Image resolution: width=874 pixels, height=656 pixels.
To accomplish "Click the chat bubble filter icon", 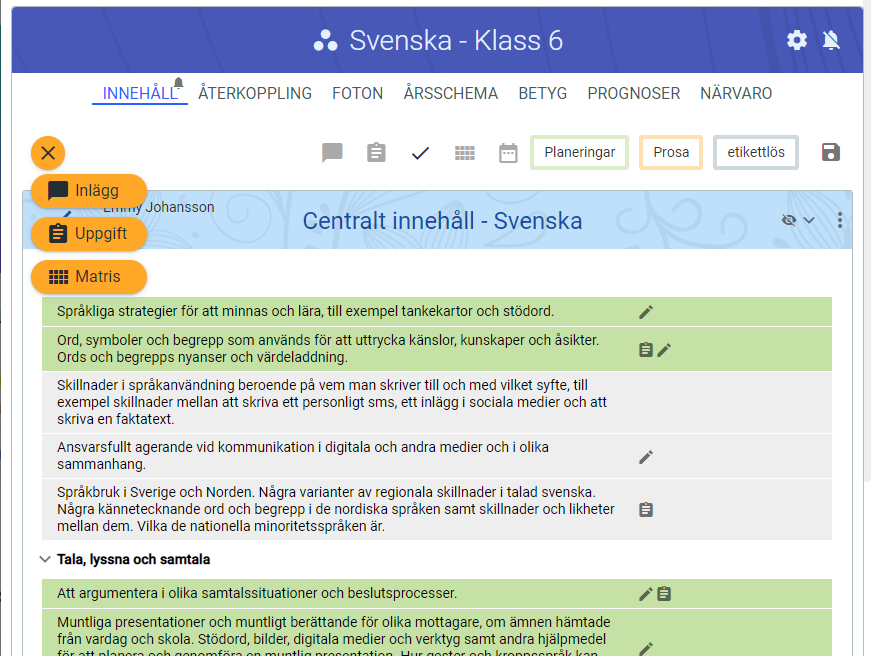I will pos(332,153).
